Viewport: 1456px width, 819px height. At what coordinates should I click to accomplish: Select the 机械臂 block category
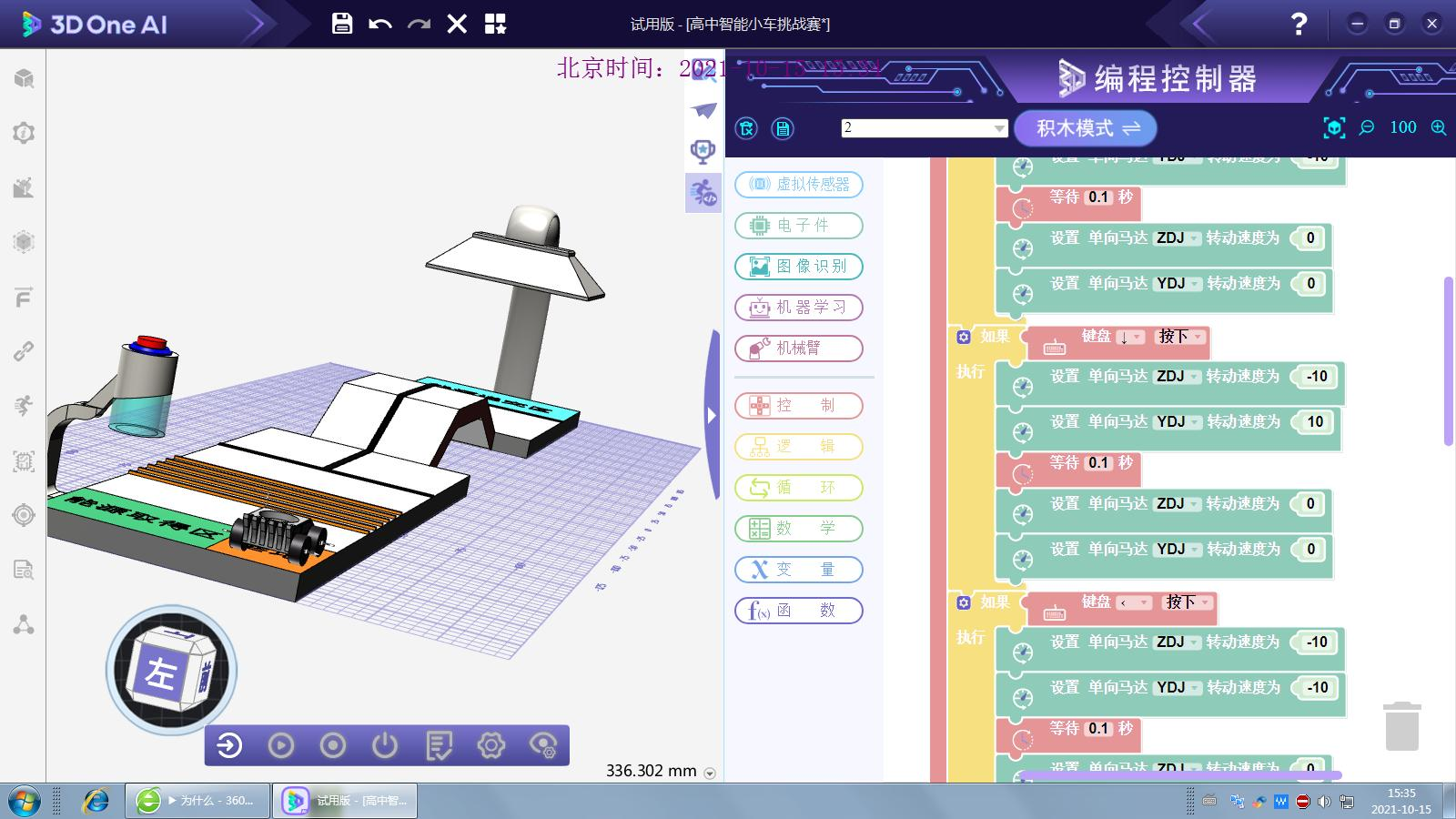click(x=798, y=349)
